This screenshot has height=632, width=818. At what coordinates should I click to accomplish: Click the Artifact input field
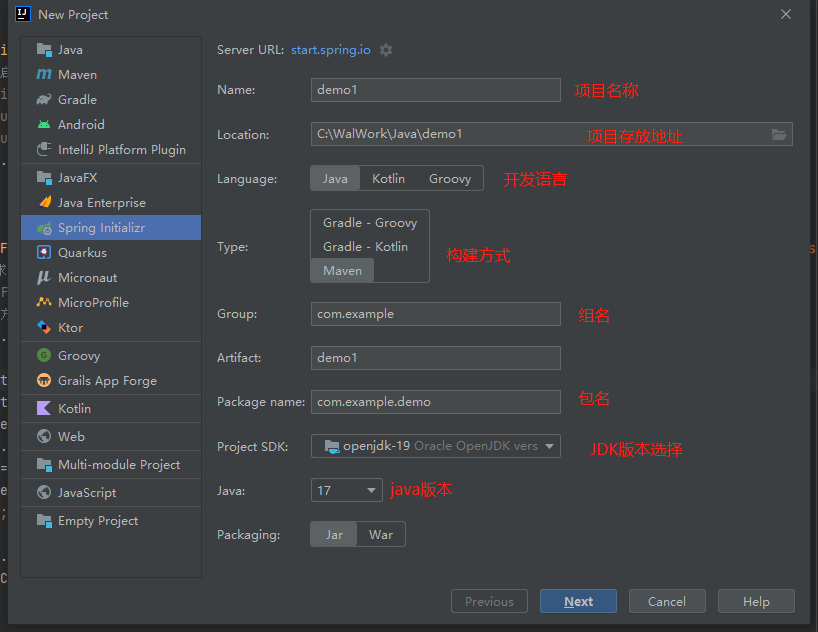436,358
